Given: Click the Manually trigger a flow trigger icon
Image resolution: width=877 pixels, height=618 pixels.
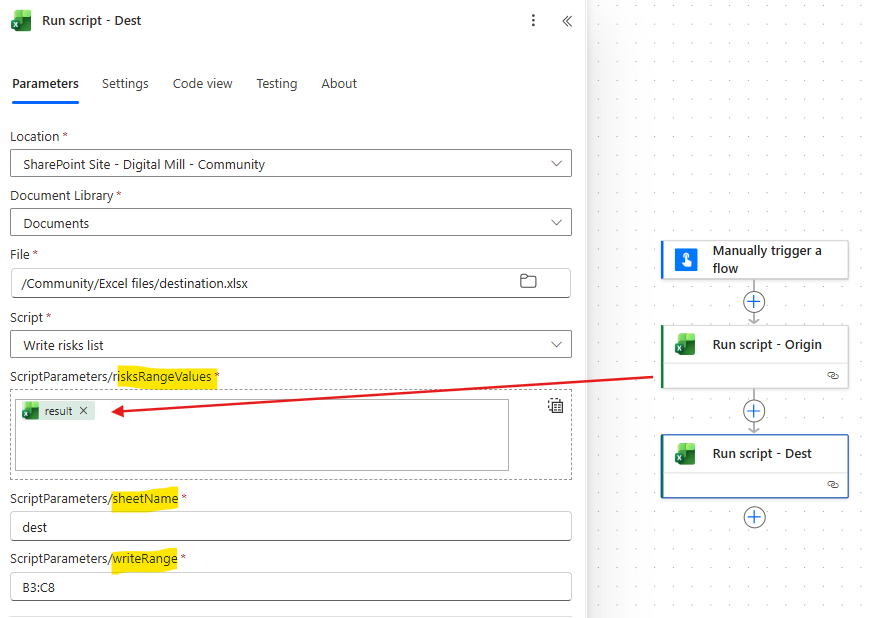Looking at the screenshot, I should [685, 260].
